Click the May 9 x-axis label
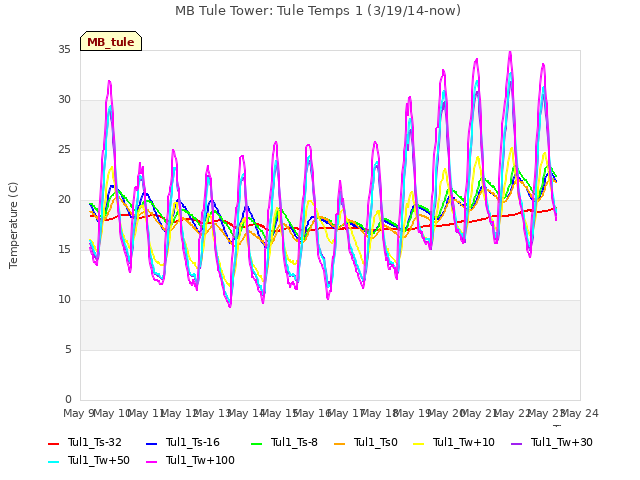This screenshot has height=480, width=640. point(77,414)
